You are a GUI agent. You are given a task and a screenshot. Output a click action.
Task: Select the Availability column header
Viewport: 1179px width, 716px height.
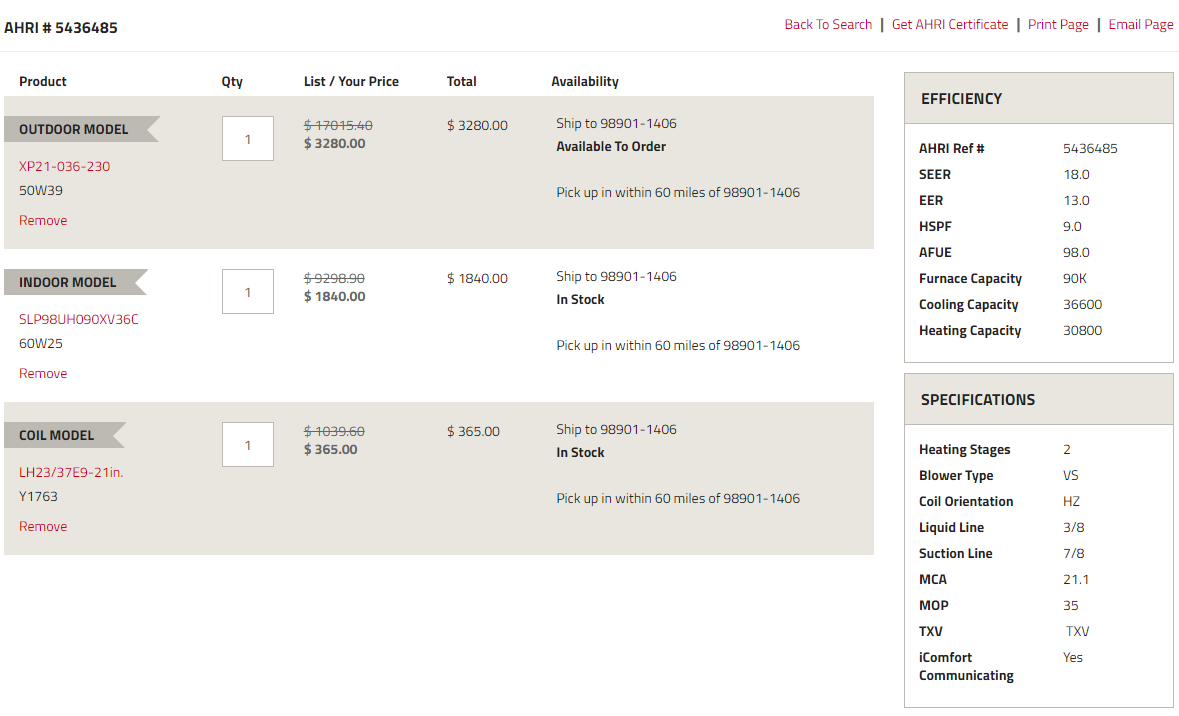(x=585, y=81)
